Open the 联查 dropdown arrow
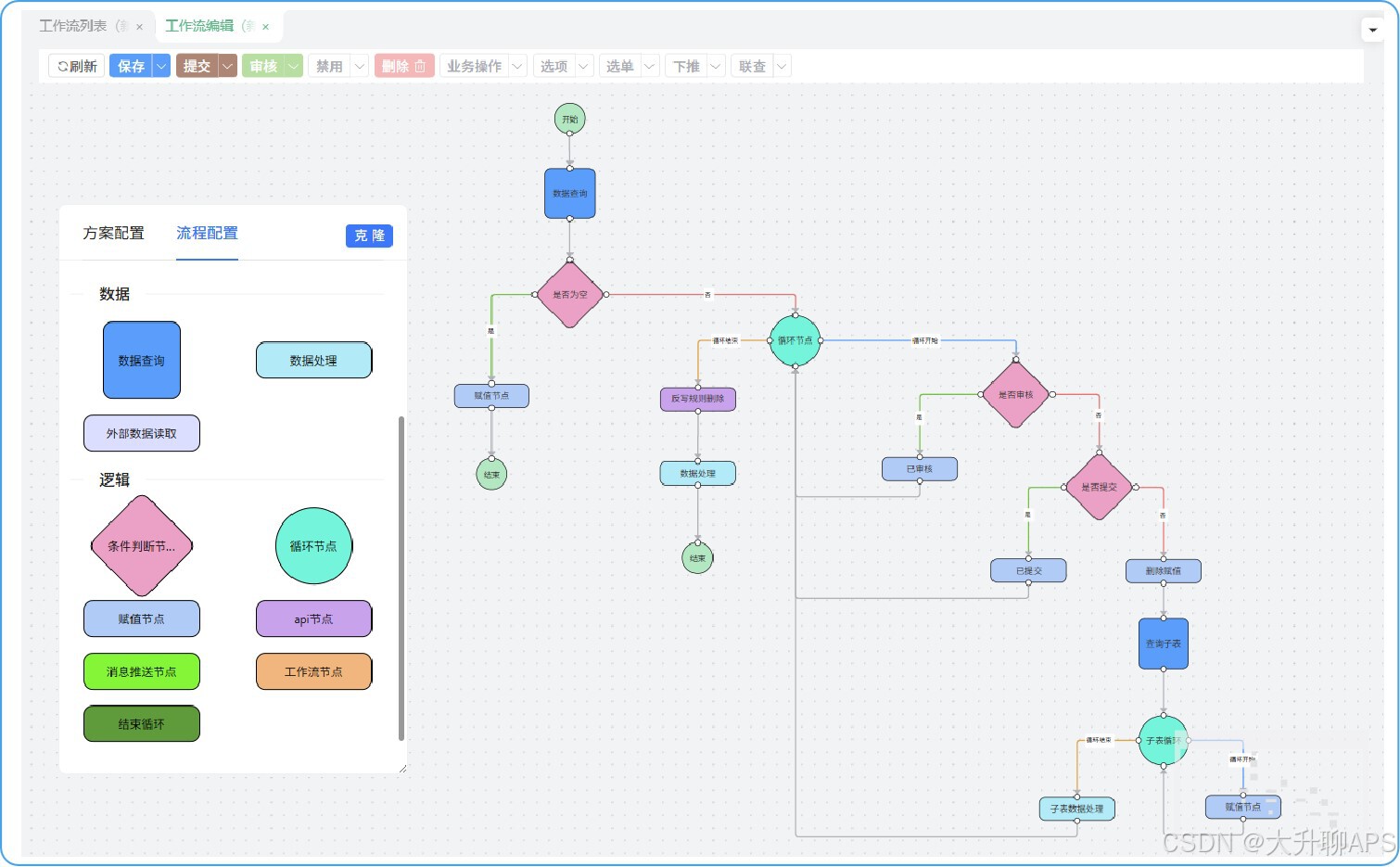 [x=782, y=66]
